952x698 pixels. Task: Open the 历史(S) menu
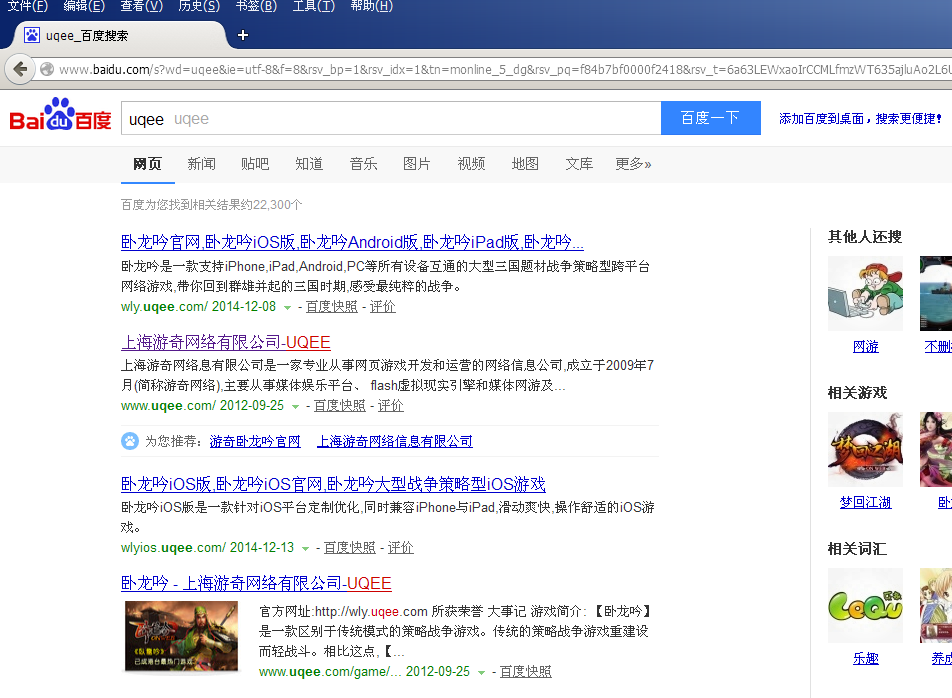(199, 6)
